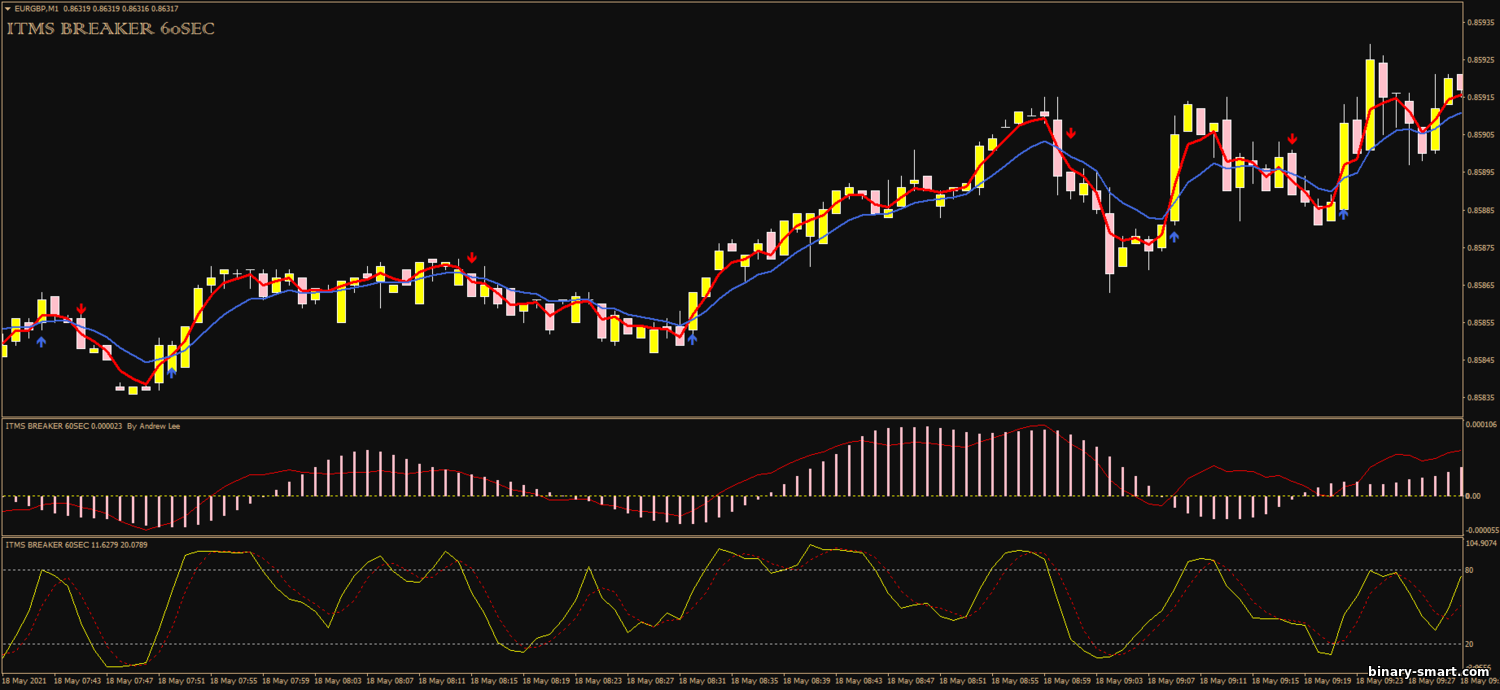Click the '18 May 09:11' time label
This screenshot has height=690, width=1500.
coord(1224,680)
